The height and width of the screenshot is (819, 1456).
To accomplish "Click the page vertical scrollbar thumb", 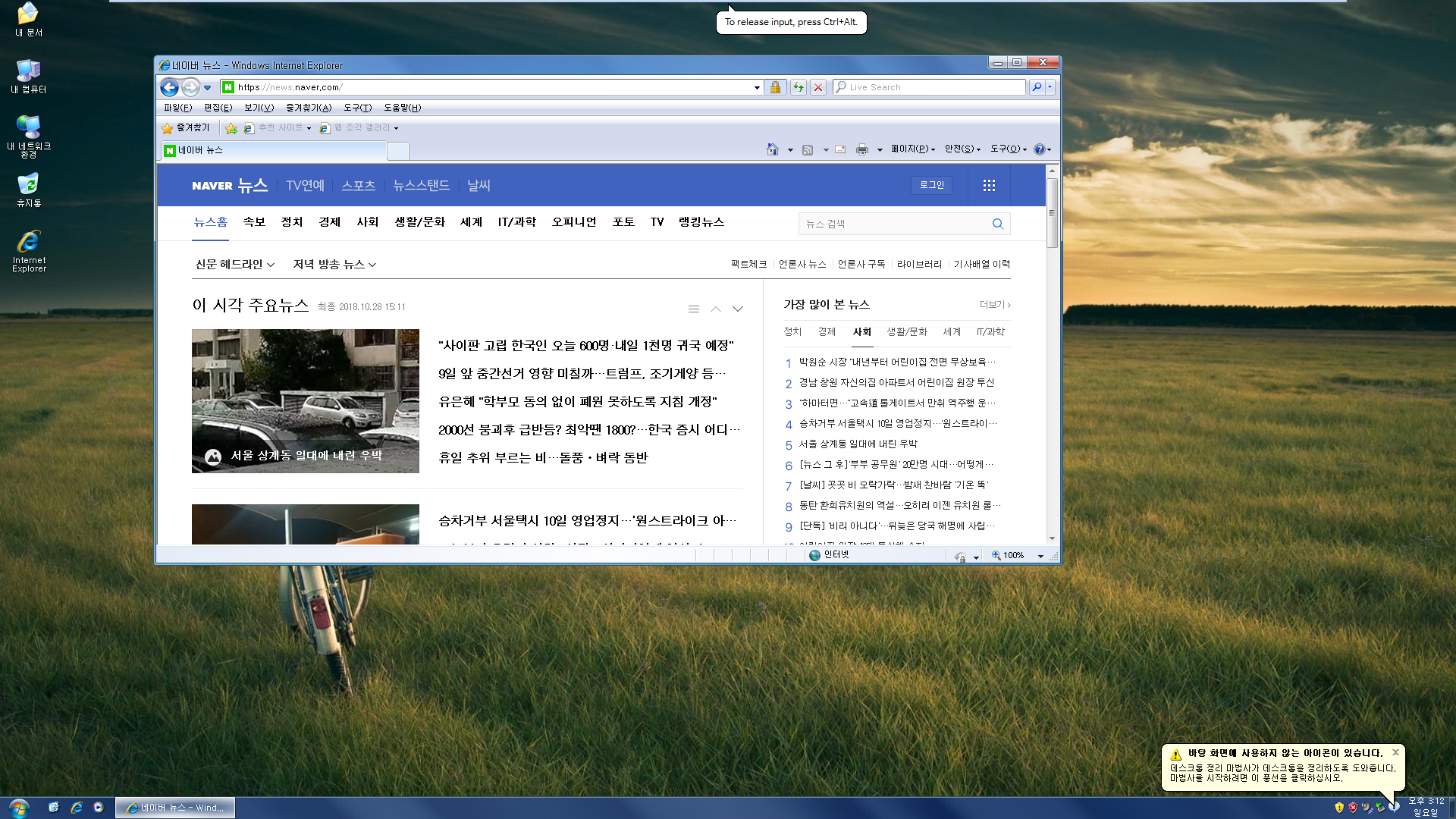I will pyautogui.click(x=1052, y=213).
